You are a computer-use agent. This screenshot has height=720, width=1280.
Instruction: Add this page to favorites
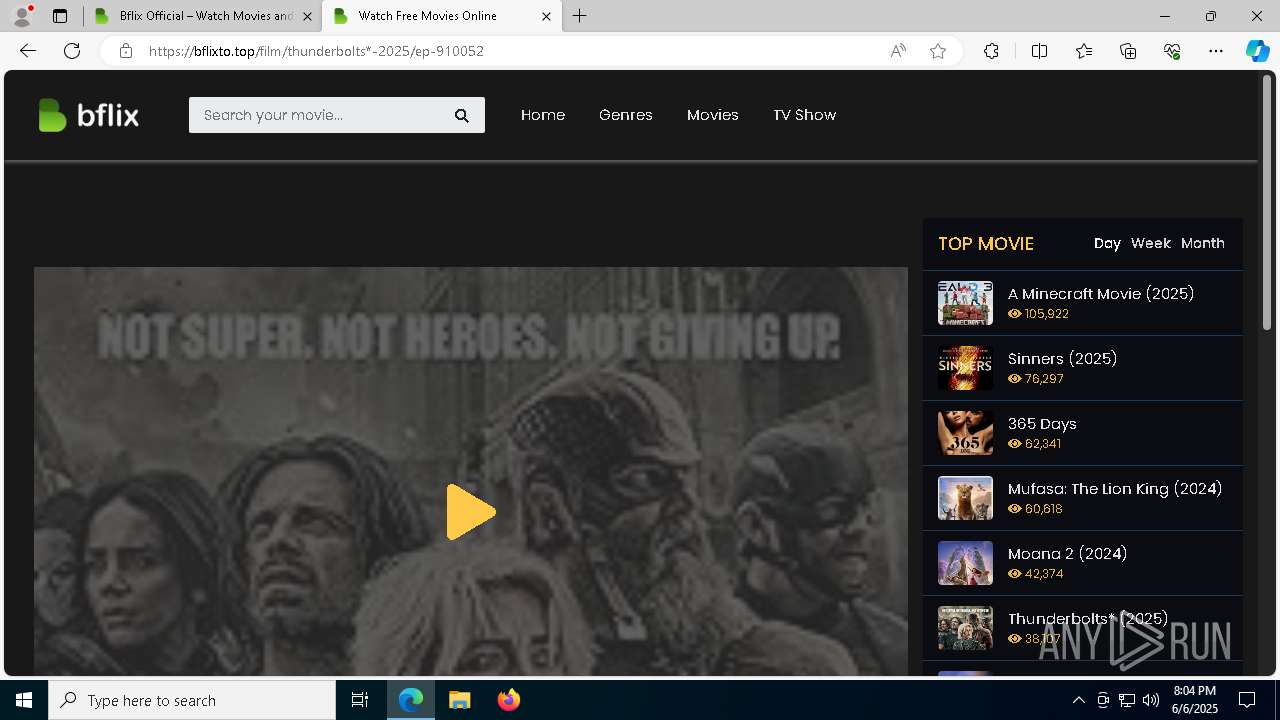pos(938,51)
